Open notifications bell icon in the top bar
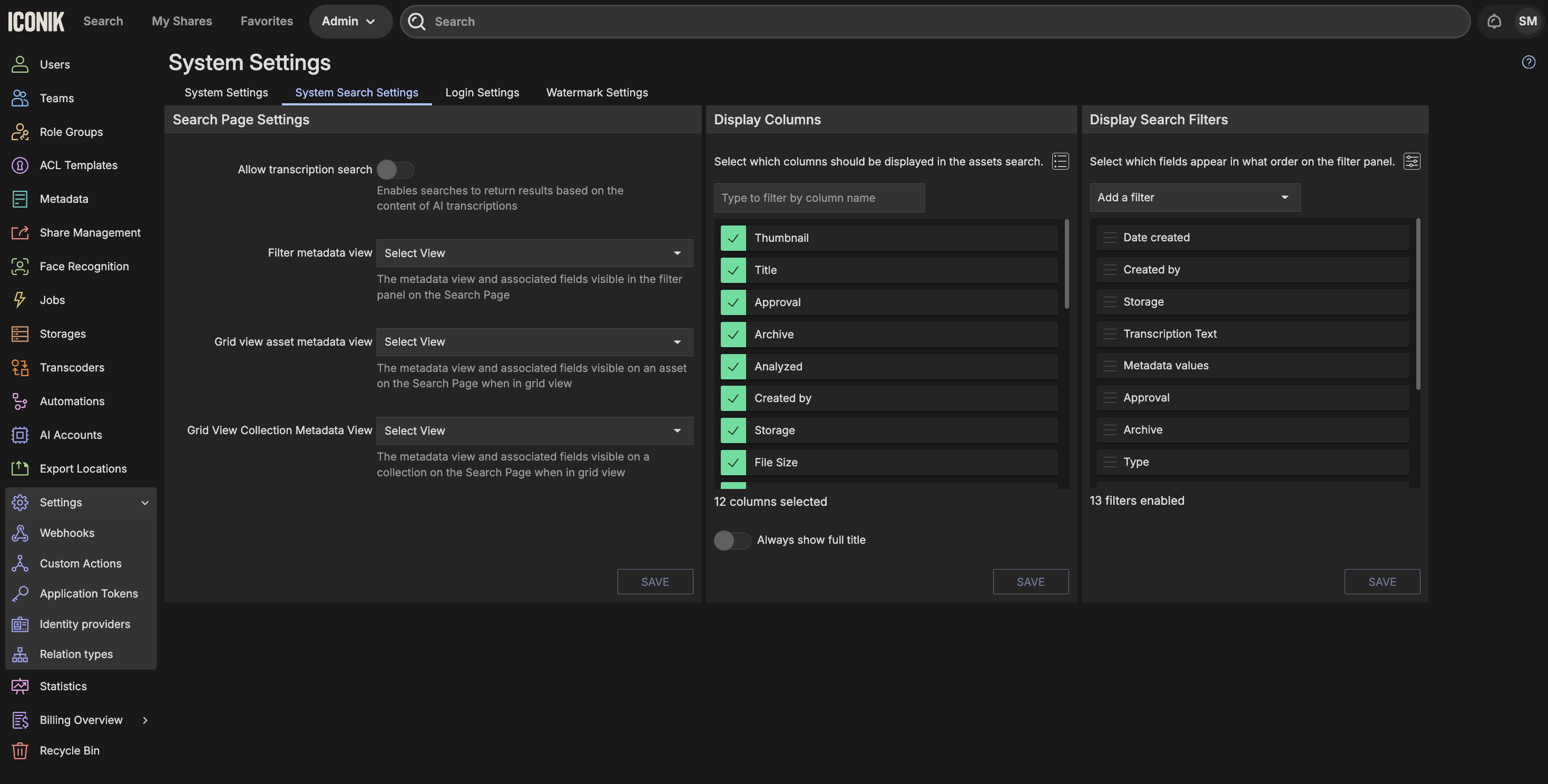Viewport: 1548px width, 784px height. click(x=1494, y=22)
